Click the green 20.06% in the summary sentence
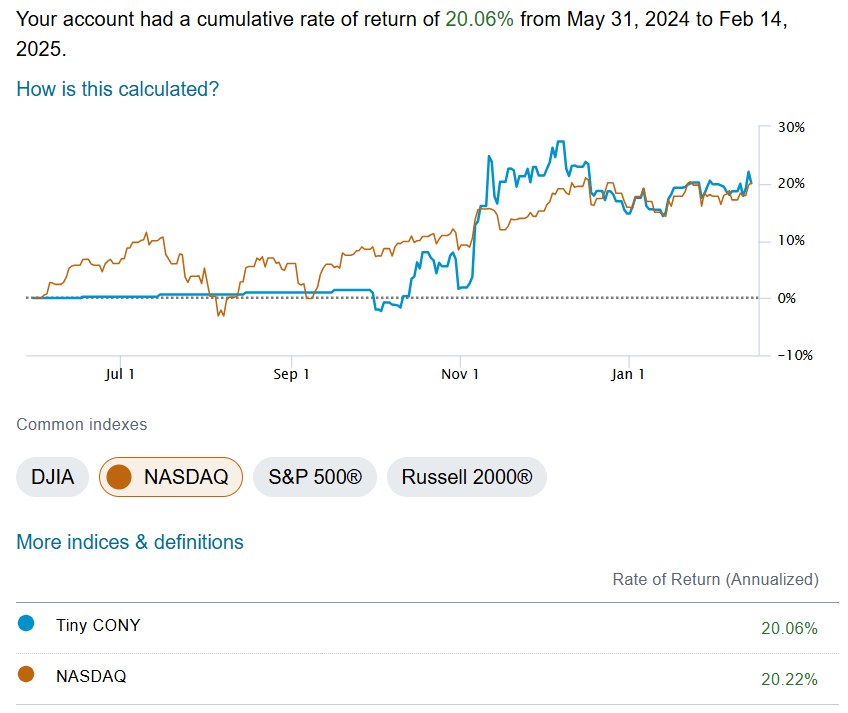The width and height of the screenshot is (848, 713). tap(479, 19)
